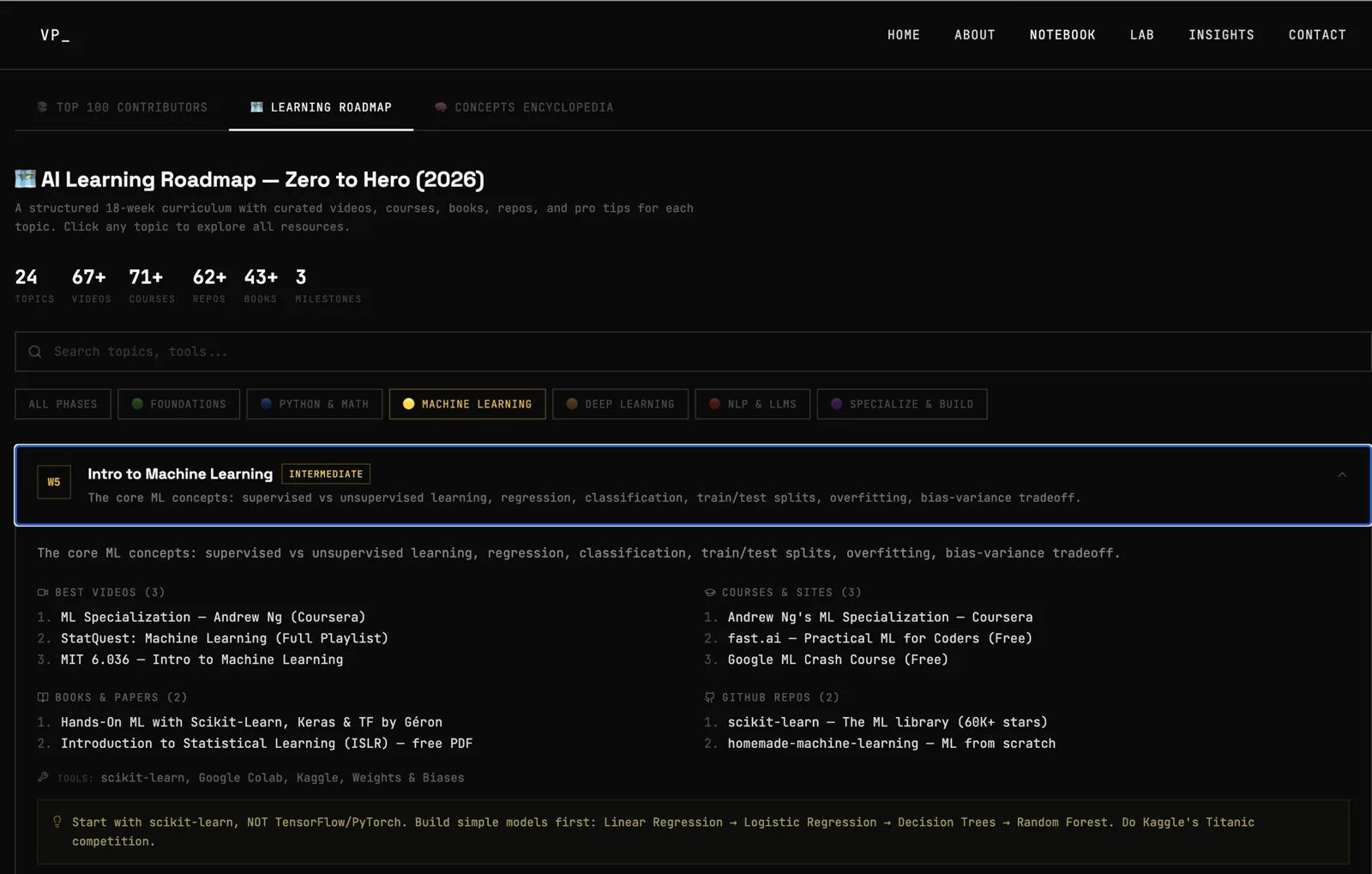Open the HOME nav item
This screenshot has height=874, width=1372.
coord(903,35)
